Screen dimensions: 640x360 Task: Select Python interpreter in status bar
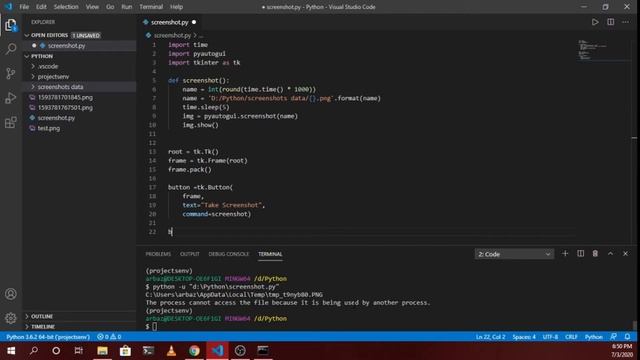48,337
